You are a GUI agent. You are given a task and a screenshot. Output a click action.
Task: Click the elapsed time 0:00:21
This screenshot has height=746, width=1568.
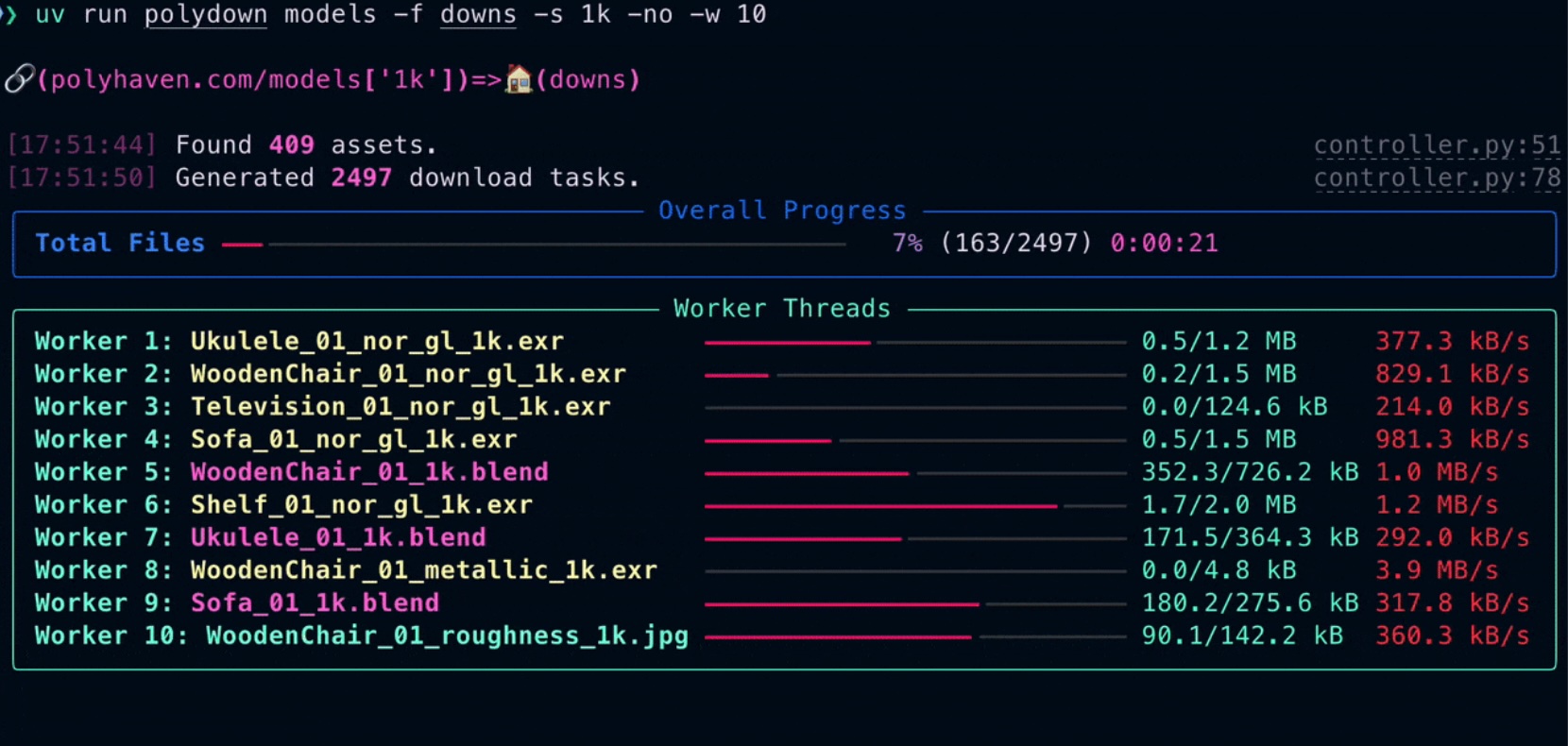[1164, 244]
